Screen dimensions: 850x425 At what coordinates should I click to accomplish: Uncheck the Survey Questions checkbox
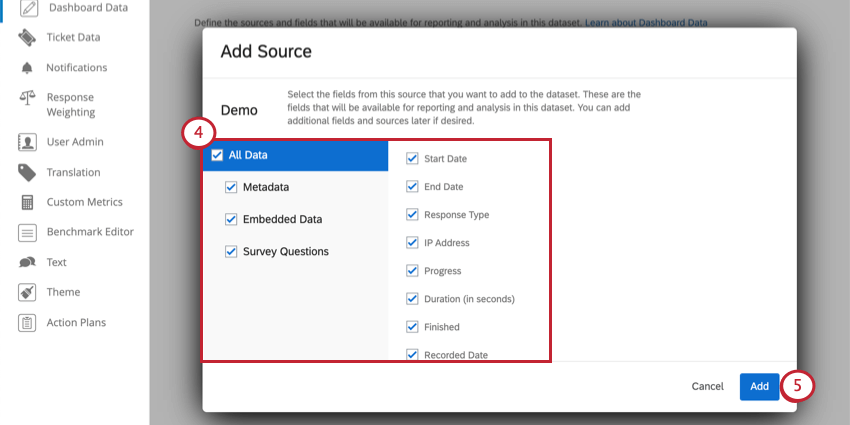[231, 252]
